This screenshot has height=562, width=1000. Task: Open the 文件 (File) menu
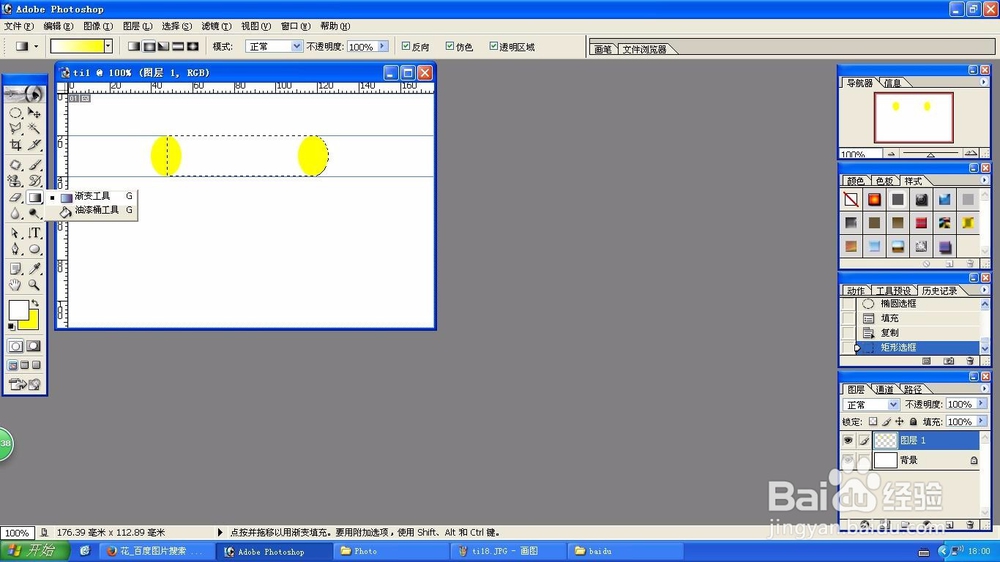(x=18, y=26)
